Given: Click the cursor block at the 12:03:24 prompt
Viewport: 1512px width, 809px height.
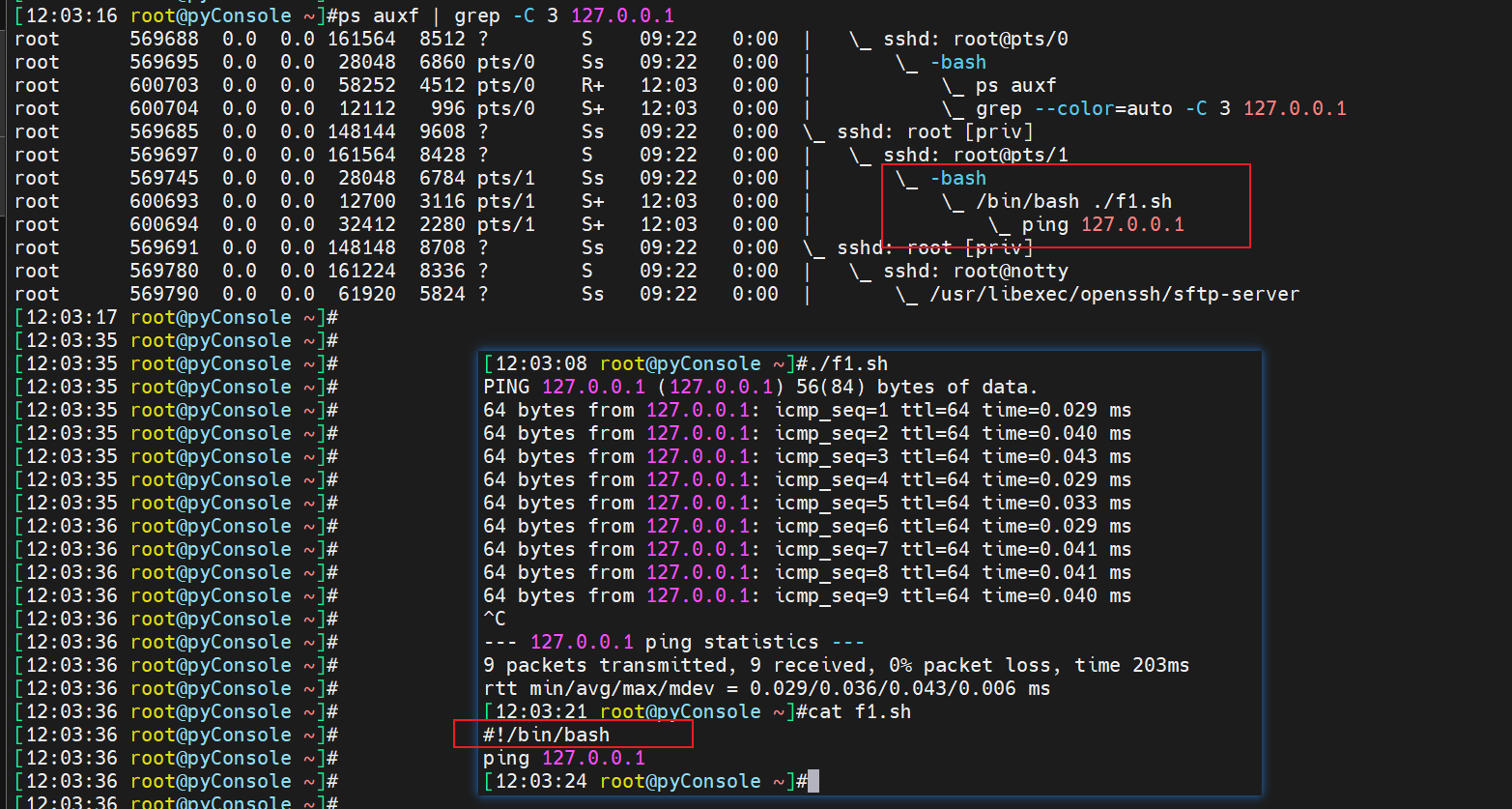Looking at the screenshot, I should click(813, 781).
